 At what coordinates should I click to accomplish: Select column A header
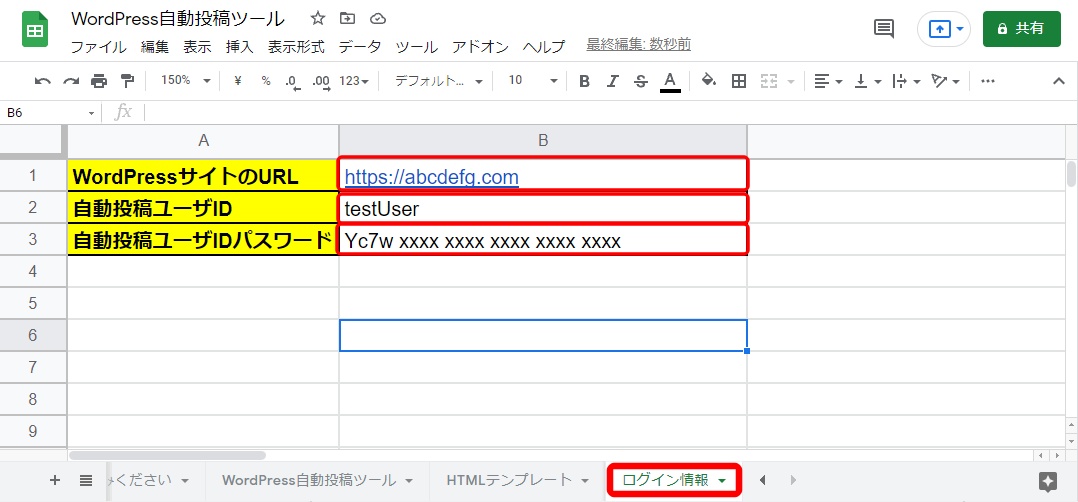[203, 140]
